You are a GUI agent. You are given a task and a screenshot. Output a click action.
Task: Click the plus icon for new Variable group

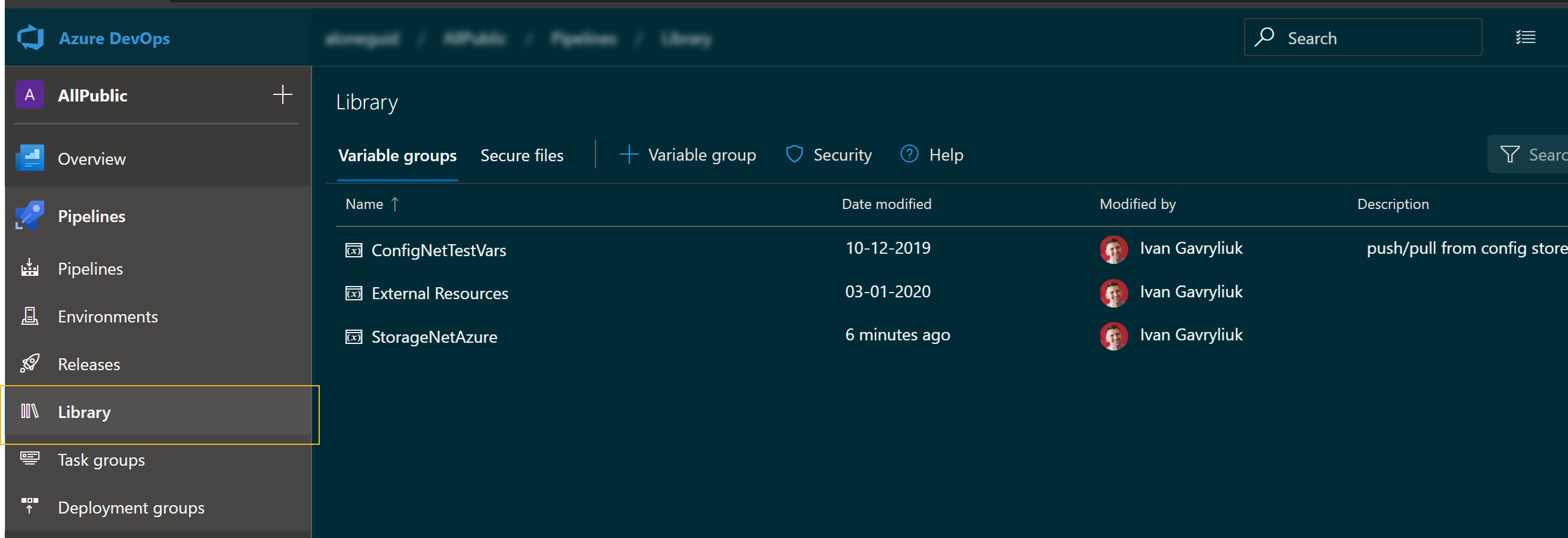pos(629,154)
